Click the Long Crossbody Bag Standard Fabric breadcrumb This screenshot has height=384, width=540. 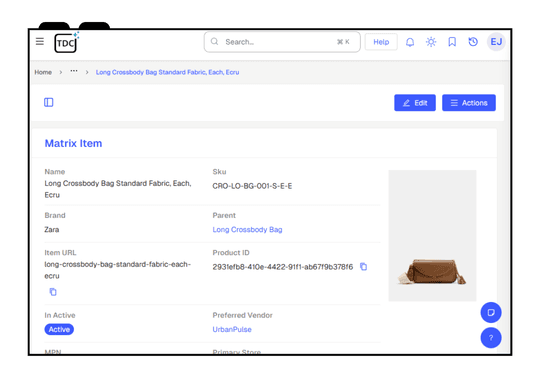pos(167,72)
